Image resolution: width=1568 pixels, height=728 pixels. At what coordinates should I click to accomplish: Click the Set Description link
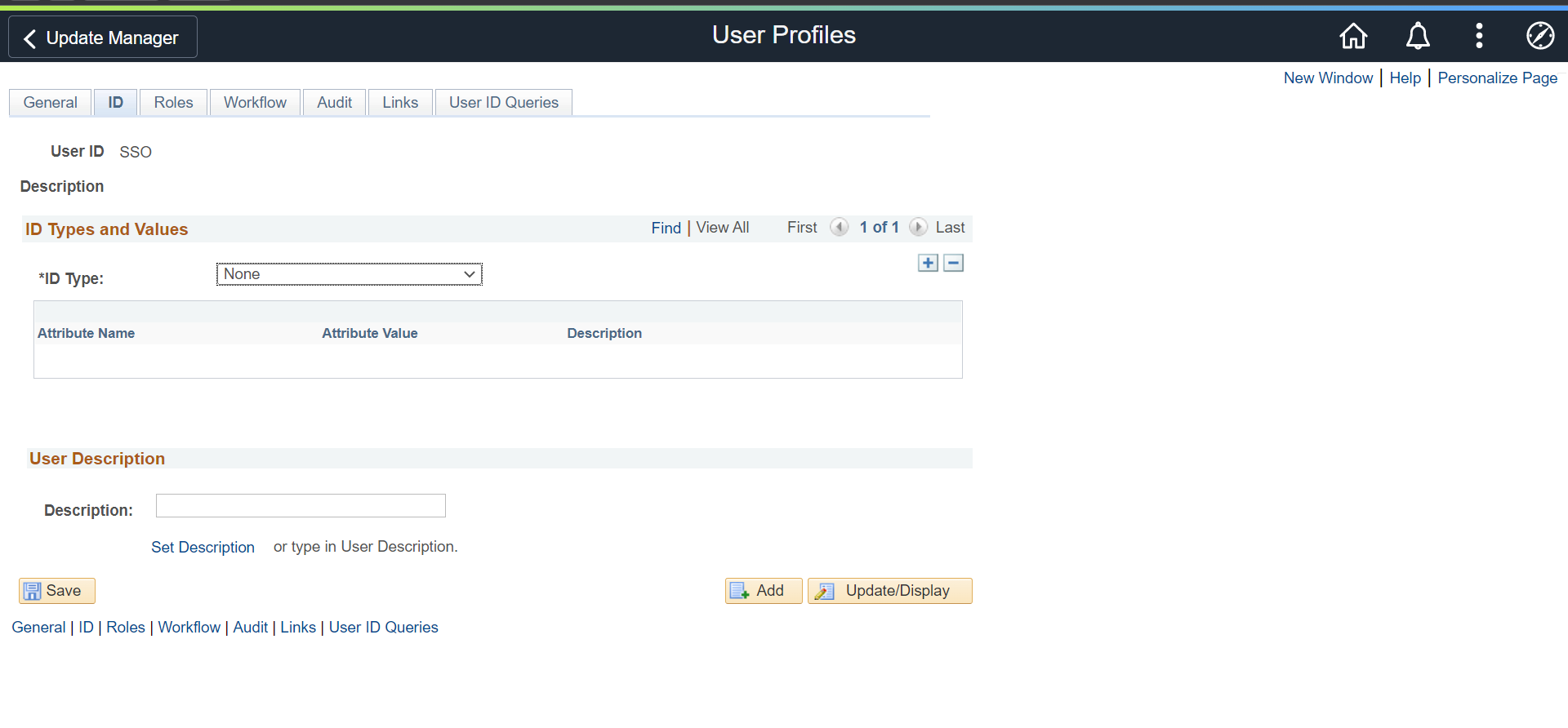(203, 547)
